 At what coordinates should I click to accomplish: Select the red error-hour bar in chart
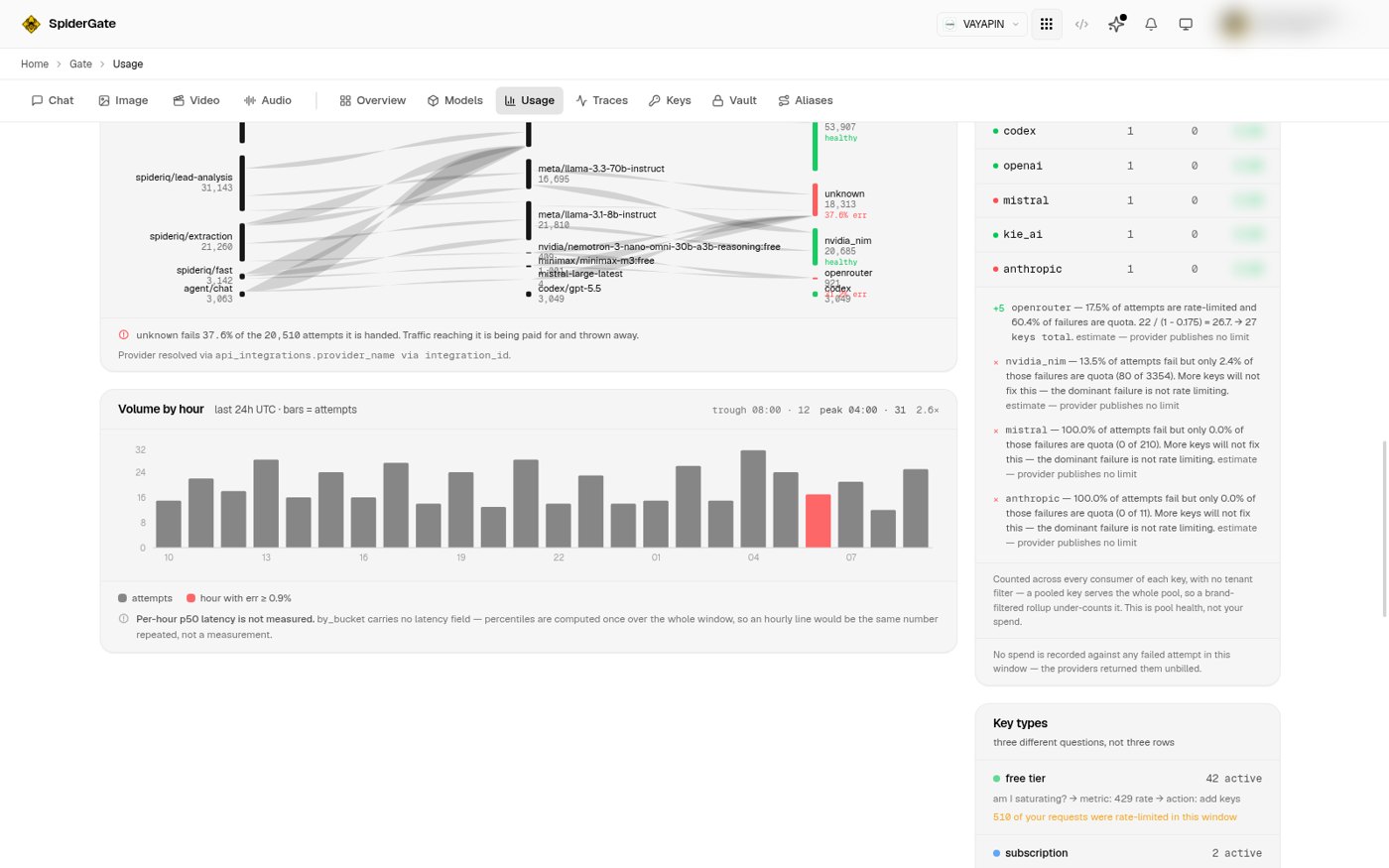[818, 521]
